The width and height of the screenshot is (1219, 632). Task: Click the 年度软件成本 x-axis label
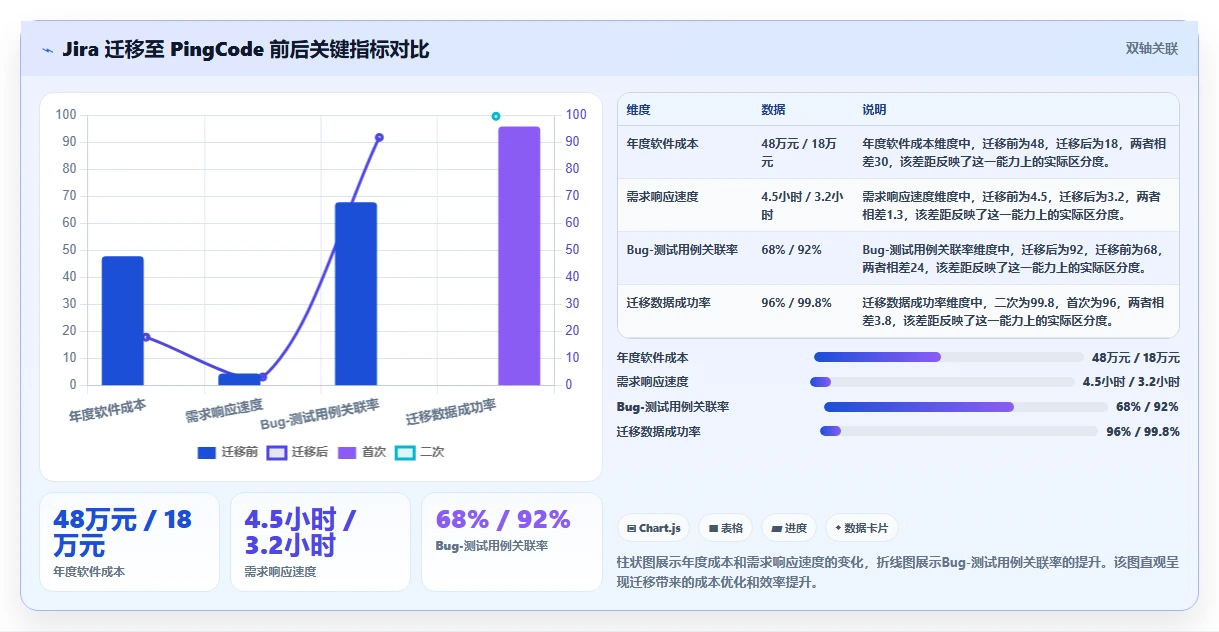pyautogui.click(x=107, y=409)
